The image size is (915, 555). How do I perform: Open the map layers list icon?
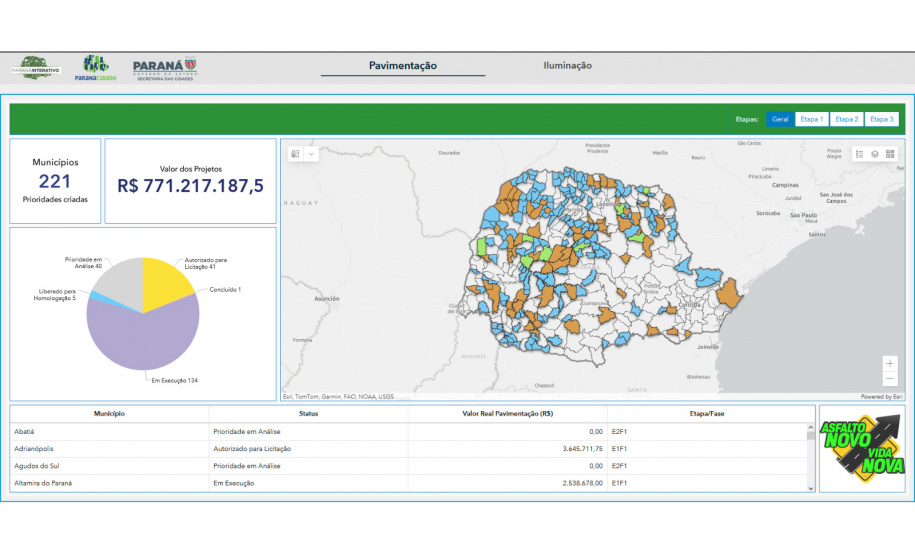874,154
